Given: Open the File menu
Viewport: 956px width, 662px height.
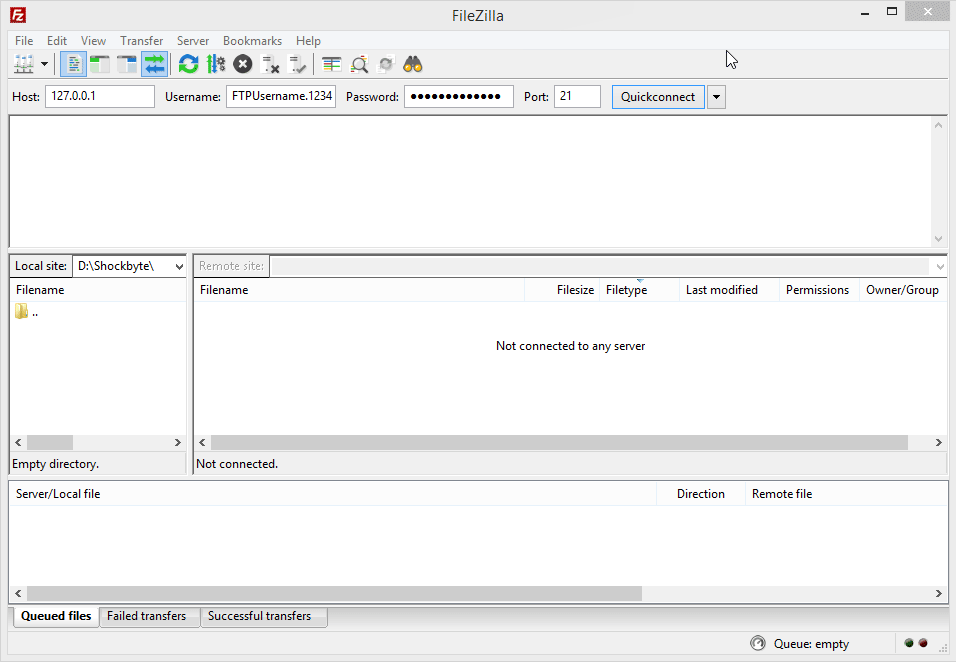Looking at the screenshot, I should coord(24,40).
